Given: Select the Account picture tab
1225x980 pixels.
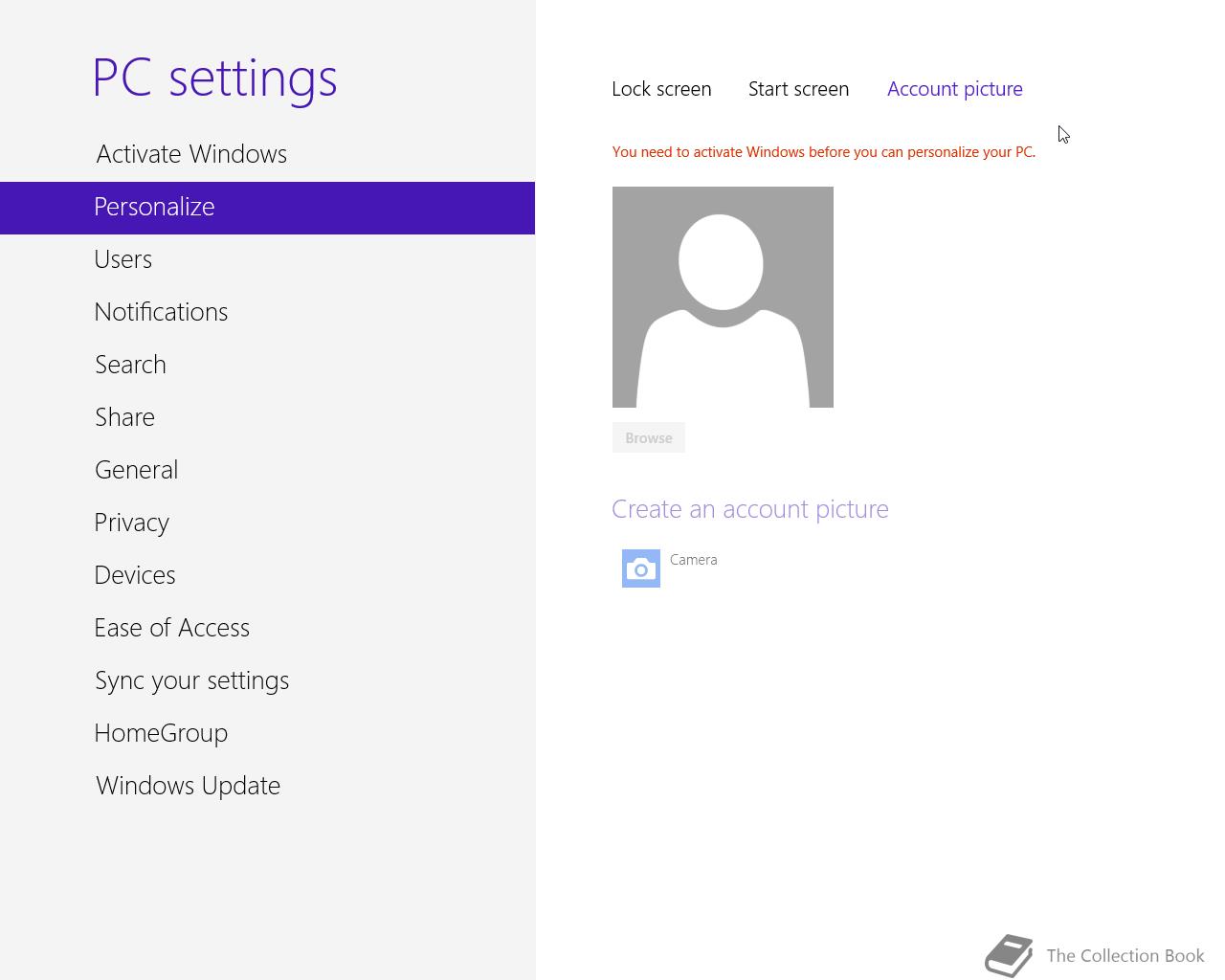Looking at the screenshot, I should [955, 89].
